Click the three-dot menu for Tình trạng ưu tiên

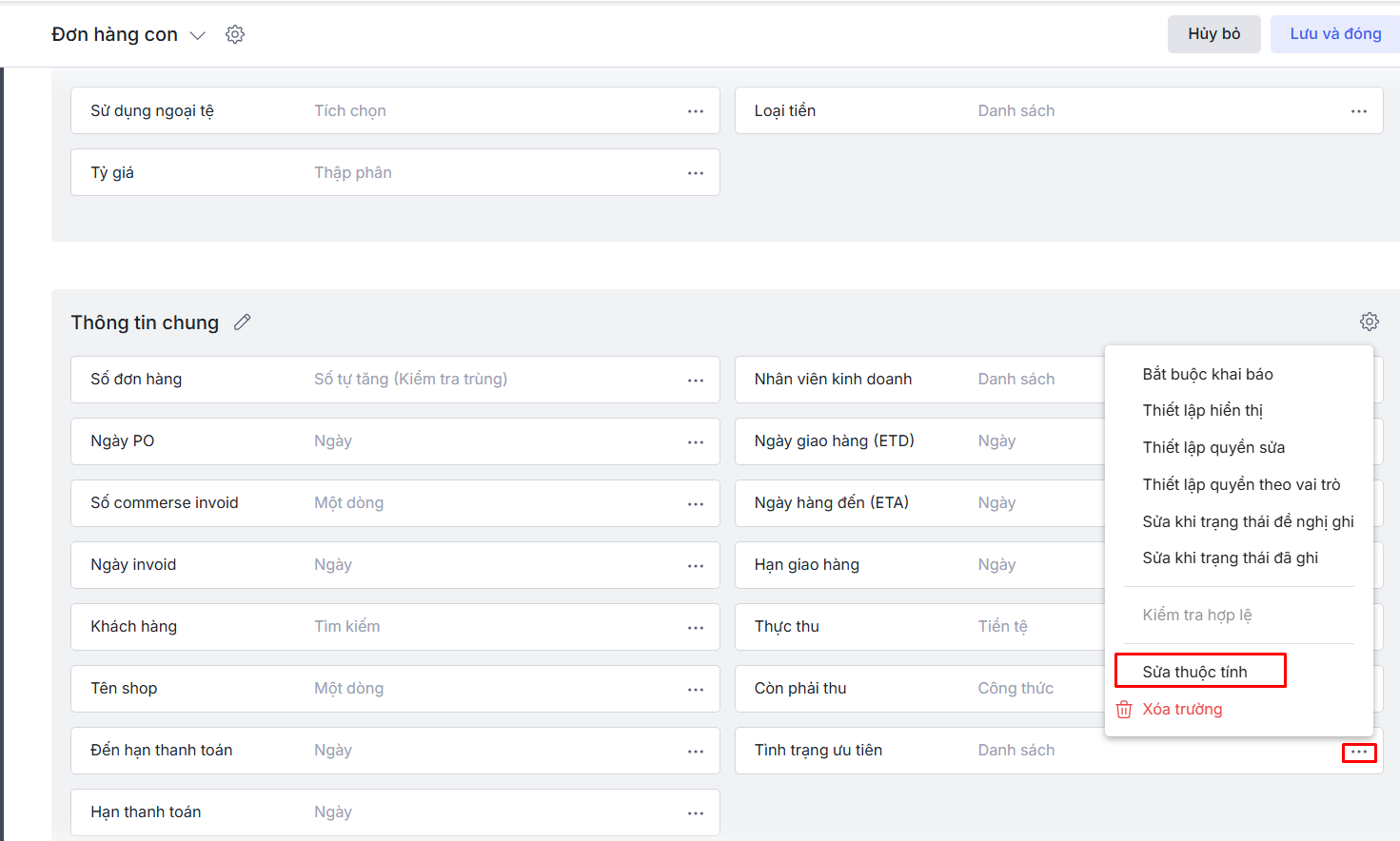tap(1358, 753)
